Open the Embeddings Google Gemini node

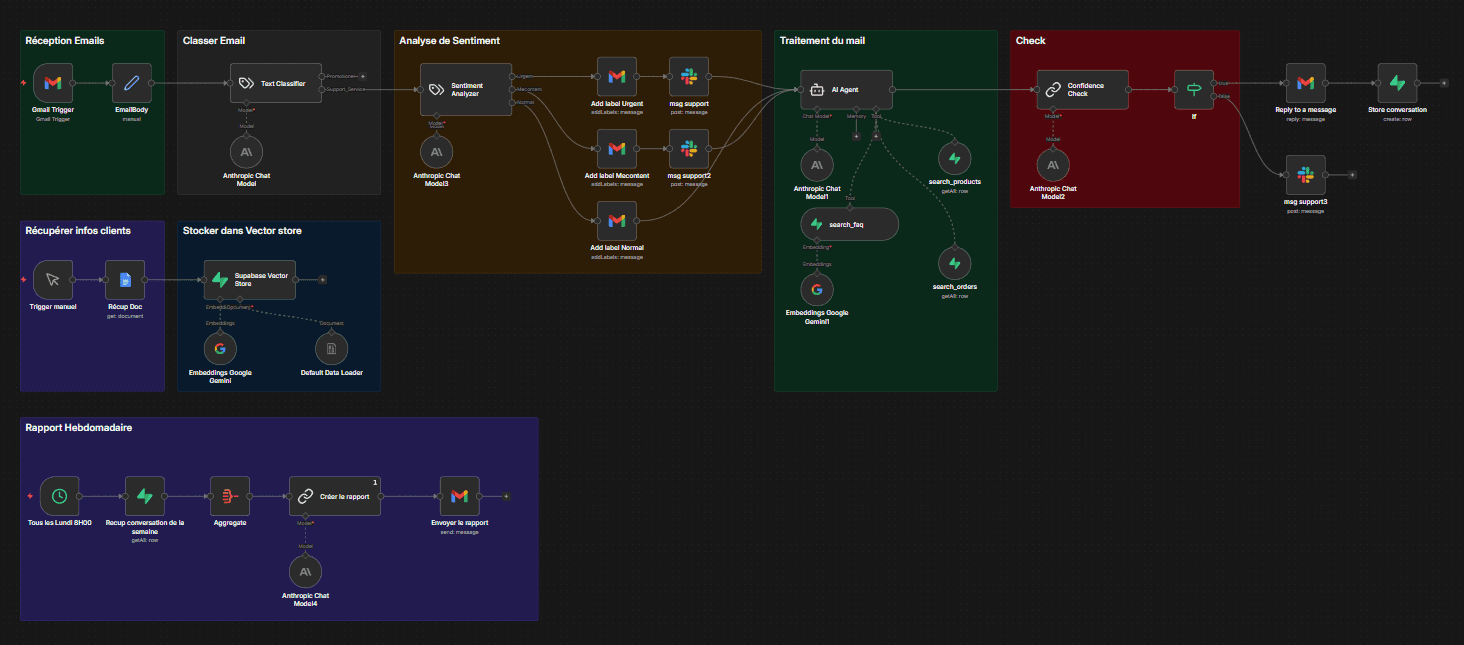click(x=220, y=348)
